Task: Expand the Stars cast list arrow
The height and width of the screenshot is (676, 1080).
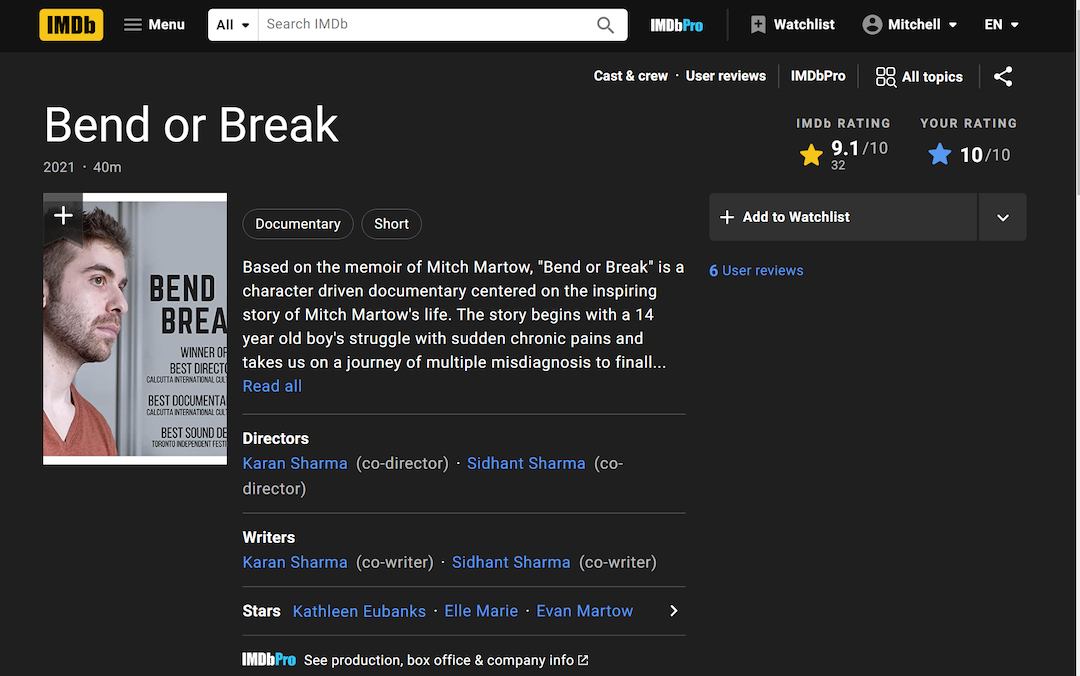Action: [x=673, y=611]
